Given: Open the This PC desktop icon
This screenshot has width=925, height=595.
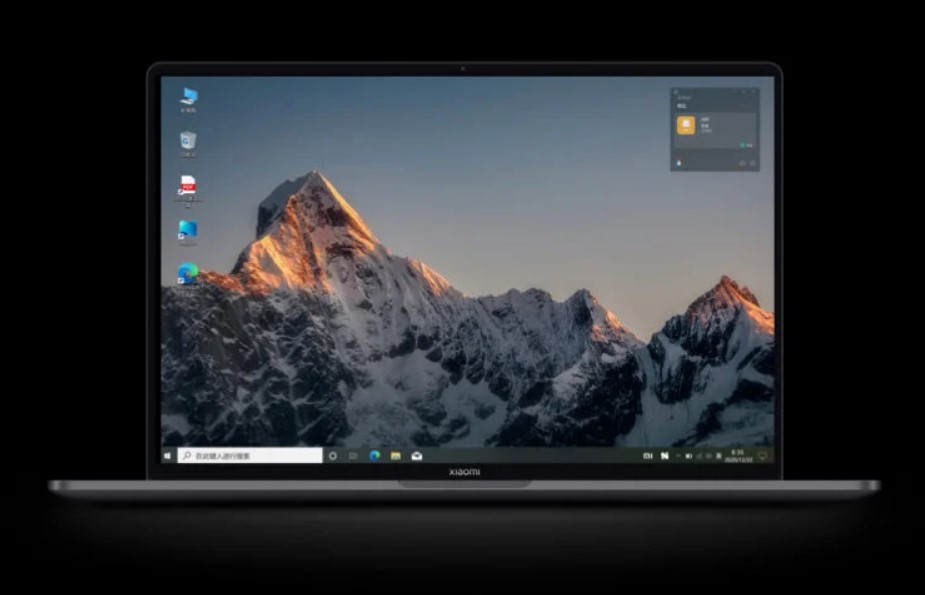Looking at the screenshot, I should point(188,96).
